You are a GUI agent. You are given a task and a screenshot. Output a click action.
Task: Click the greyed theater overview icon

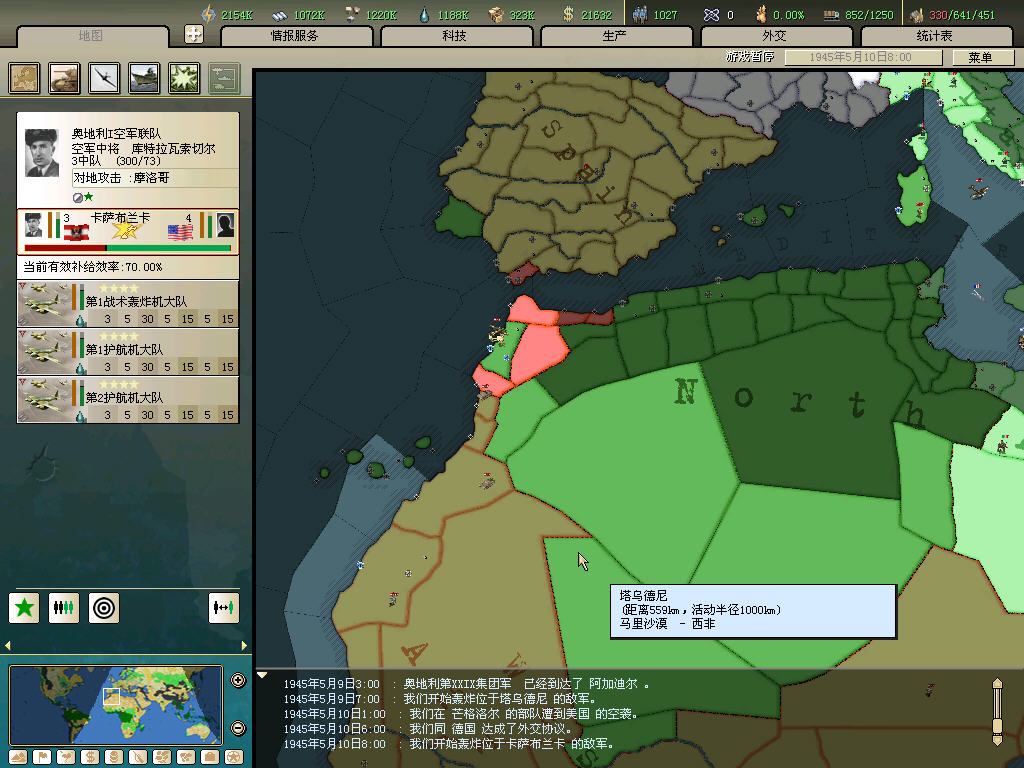point(224,78)
